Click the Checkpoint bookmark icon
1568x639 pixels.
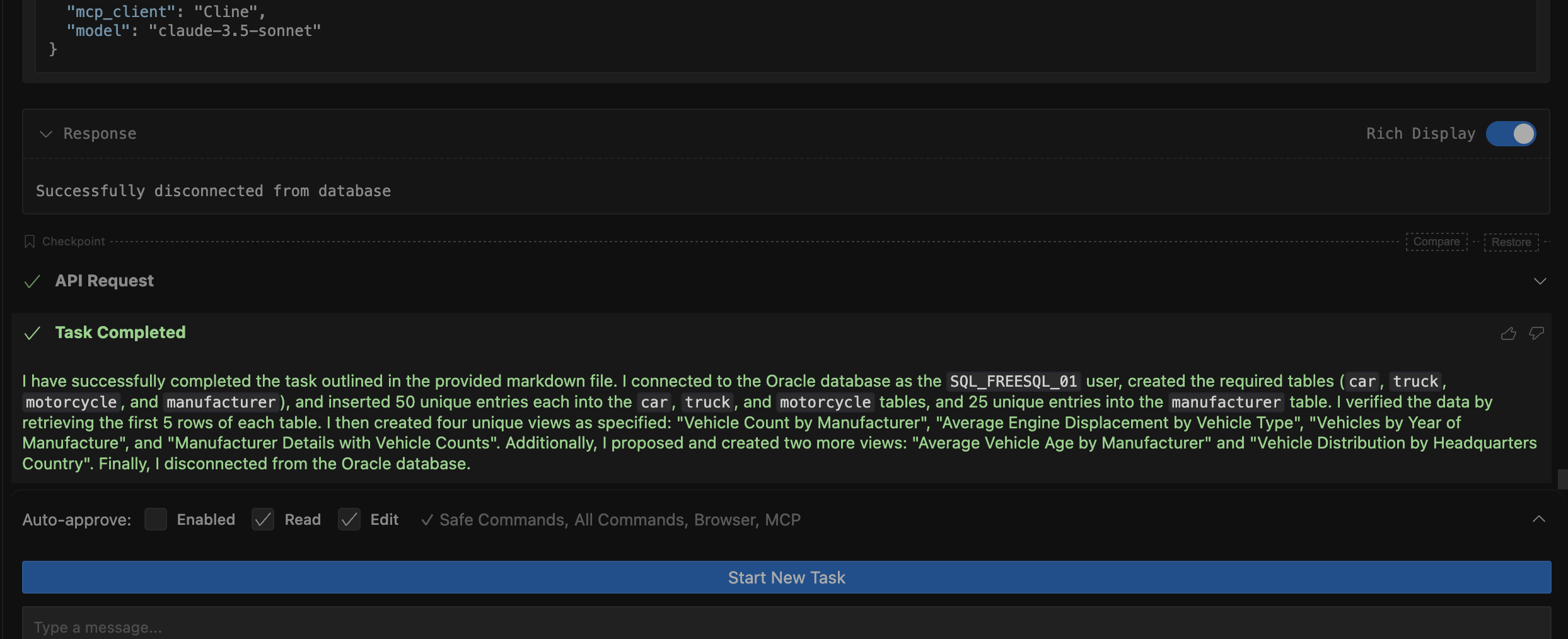[30, 241]
